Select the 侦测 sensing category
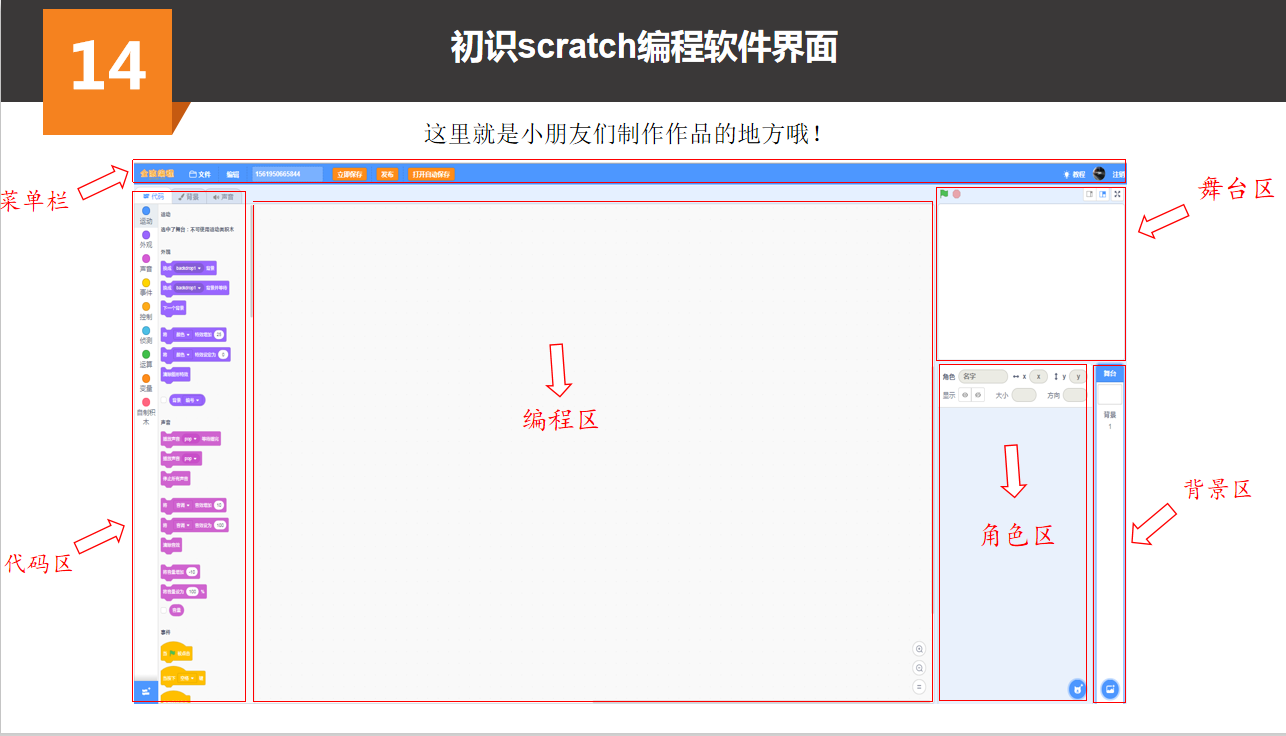1286x736 pixels. click(x=146, y=335)
